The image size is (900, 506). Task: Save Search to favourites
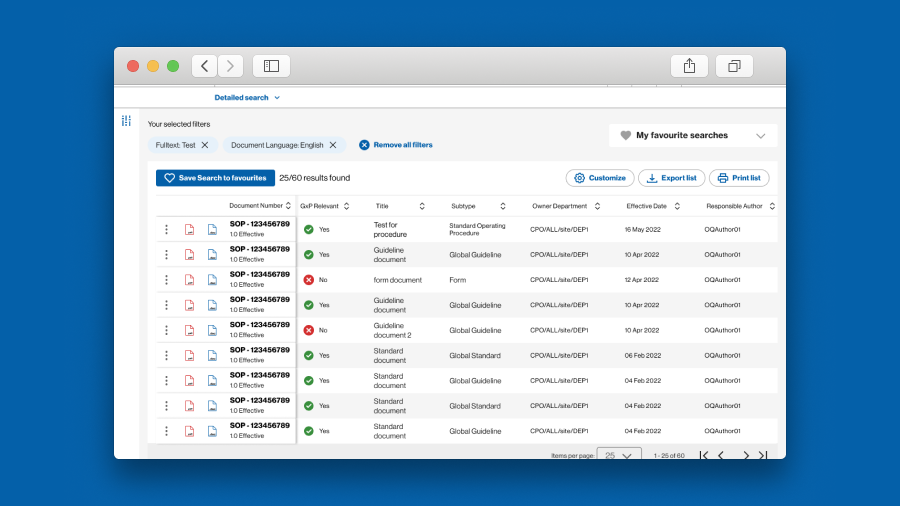[215, 178]
